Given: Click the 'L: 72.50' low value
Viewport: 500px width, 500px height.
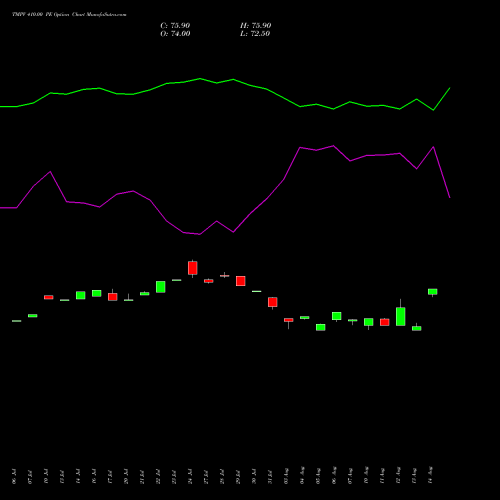Looking at the screenshot, I should (x=255, y=34).
